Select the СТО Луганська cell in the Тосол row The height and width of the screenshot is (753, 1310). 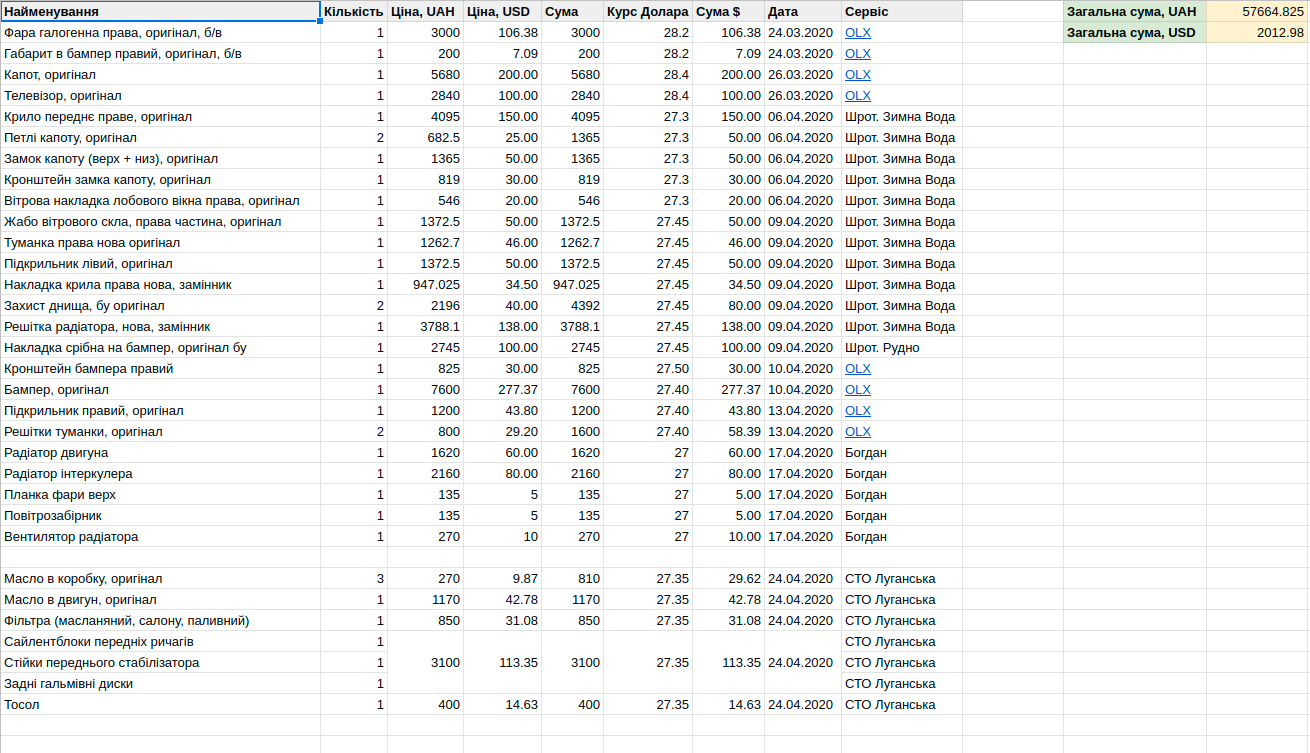[901, 704]
